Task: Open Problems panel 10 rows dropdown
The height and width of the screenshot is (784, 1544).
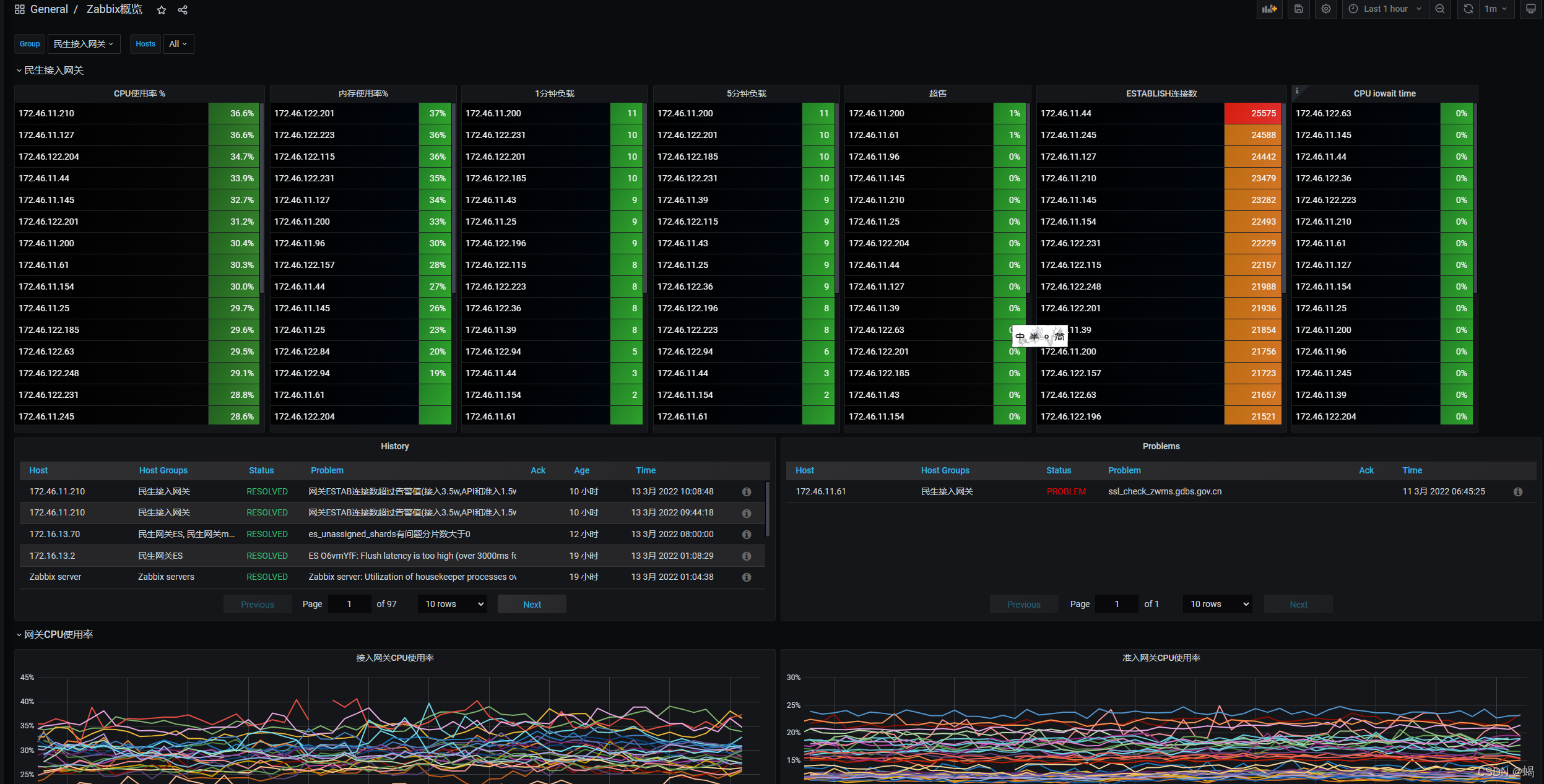Action: tap(1218, 604)
